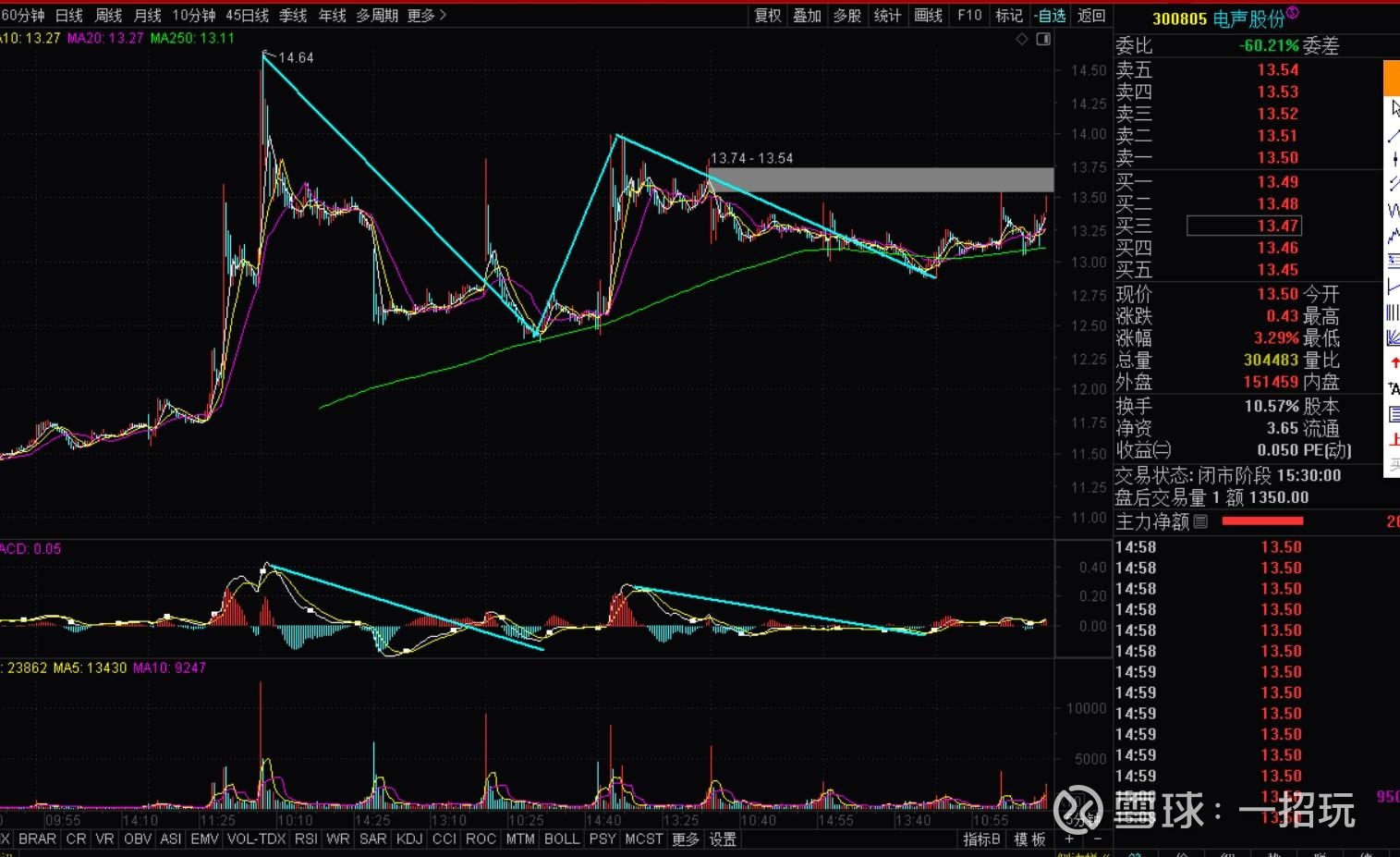
Task: Select the 10分钟 period tab
Action: pyautogui.click(x=194, y=15)
